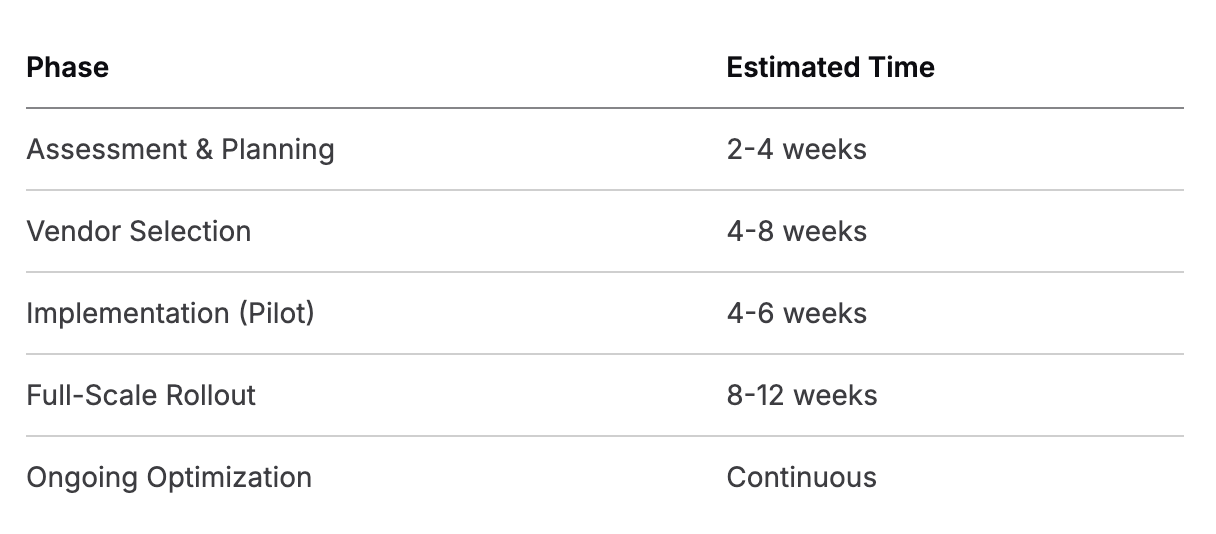Click the Estimated Time column header
Screen dimensions: 1216x534
point(830,68)
